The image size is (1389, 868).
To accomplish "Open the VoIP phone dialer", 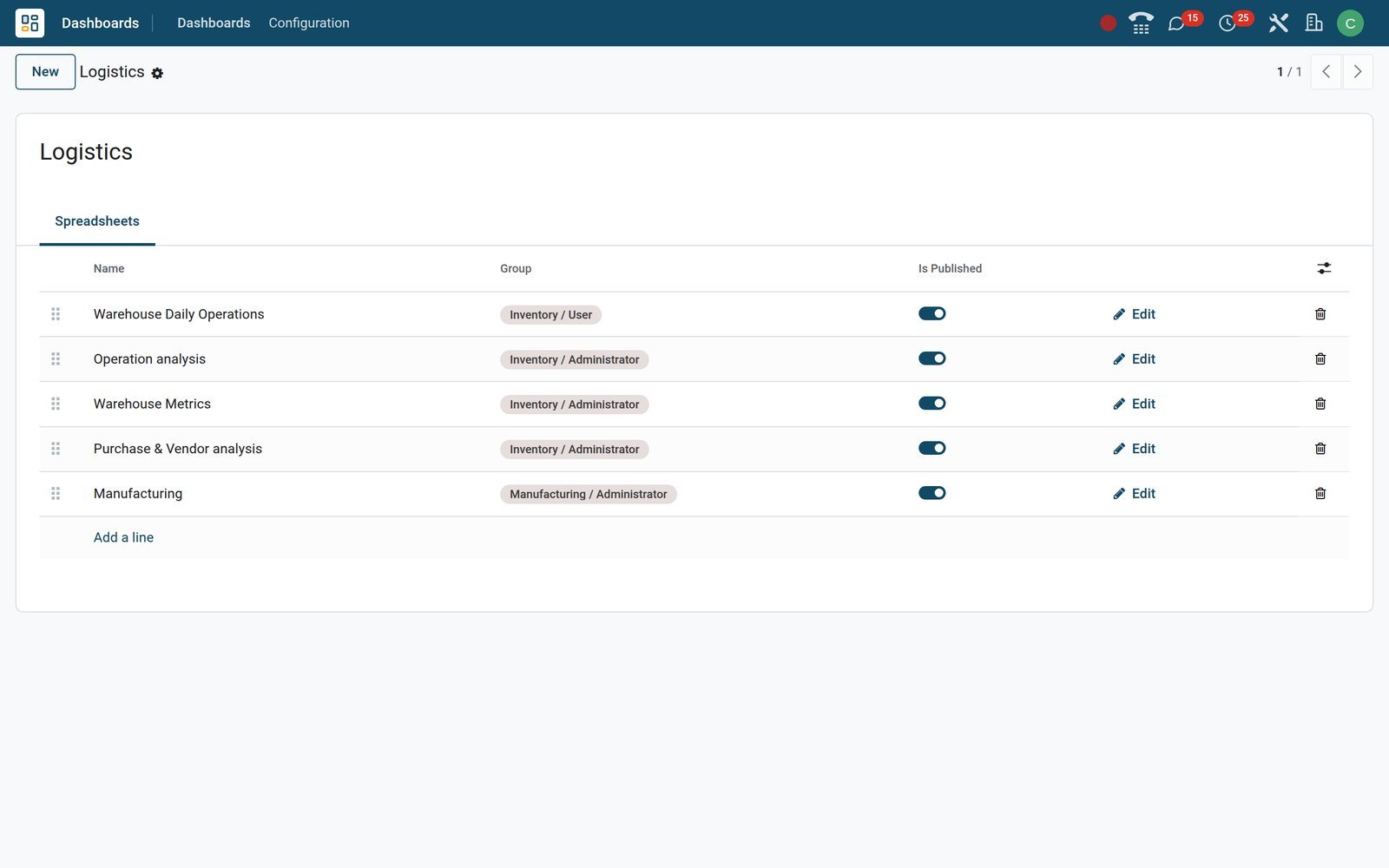I will (x=1141, y=23).
